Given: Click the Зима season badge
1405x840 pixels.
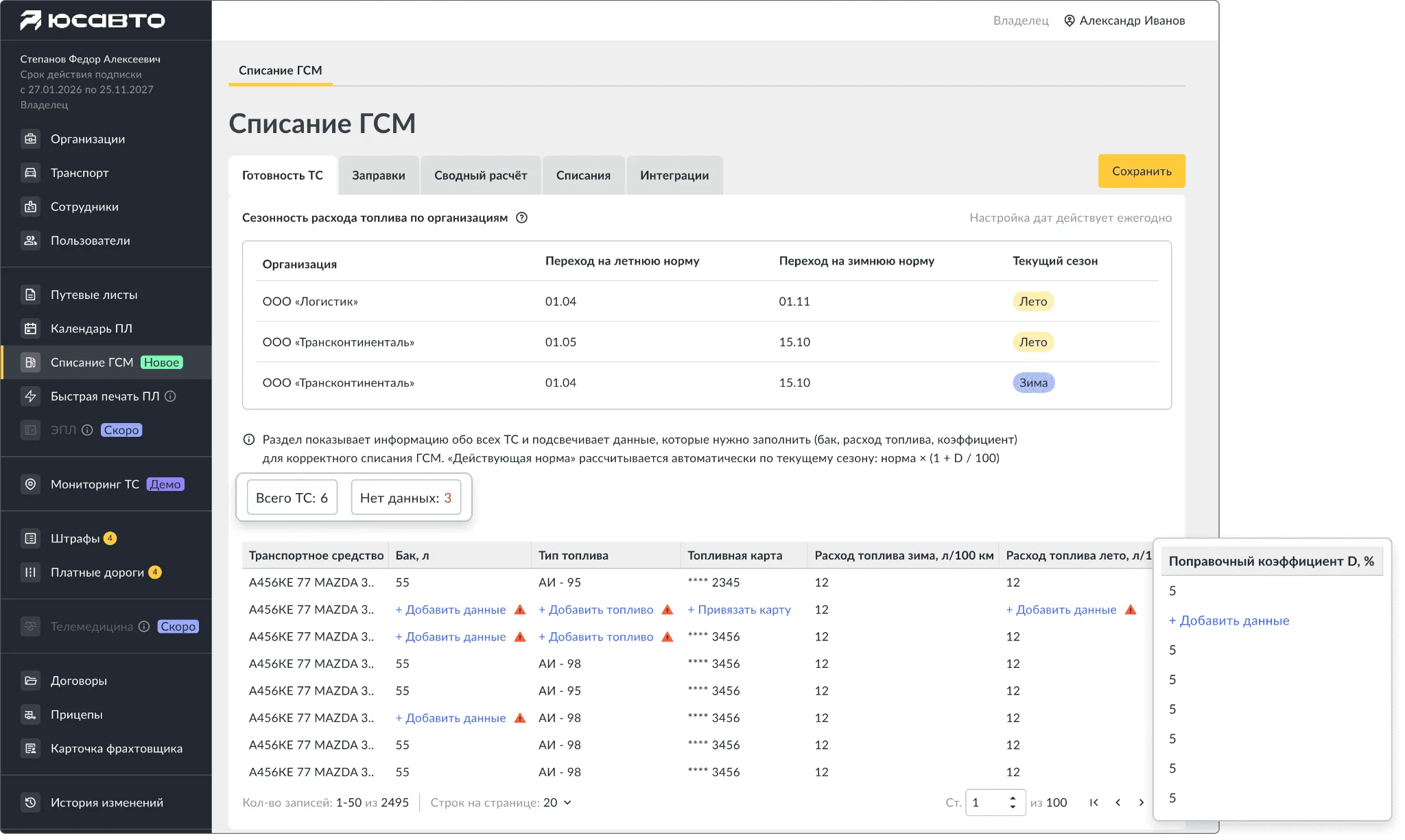Looking at the screenshot, I should (x=1033, y=383).
